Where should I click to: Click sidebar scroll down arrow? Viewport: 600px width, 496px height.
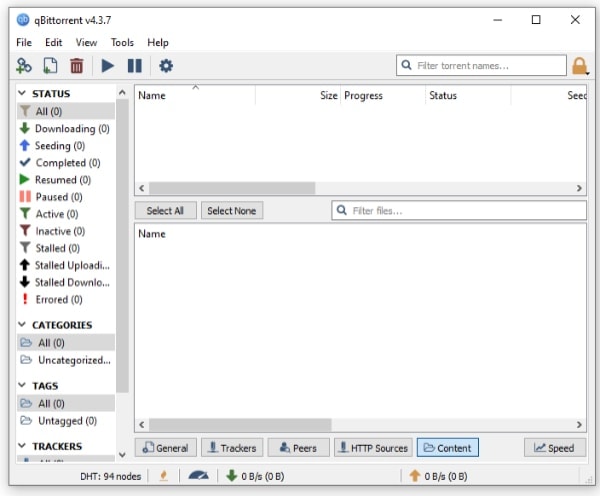[x=122, y=455]
